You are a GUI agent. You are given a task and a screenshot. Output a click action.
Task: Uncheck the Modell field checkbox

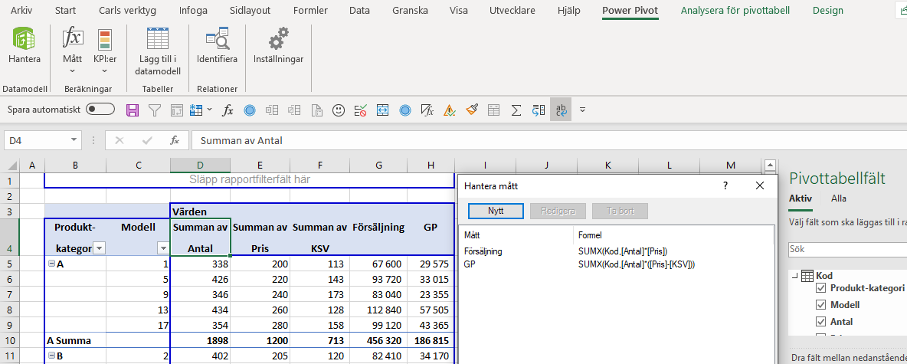(x=821, y=304)
